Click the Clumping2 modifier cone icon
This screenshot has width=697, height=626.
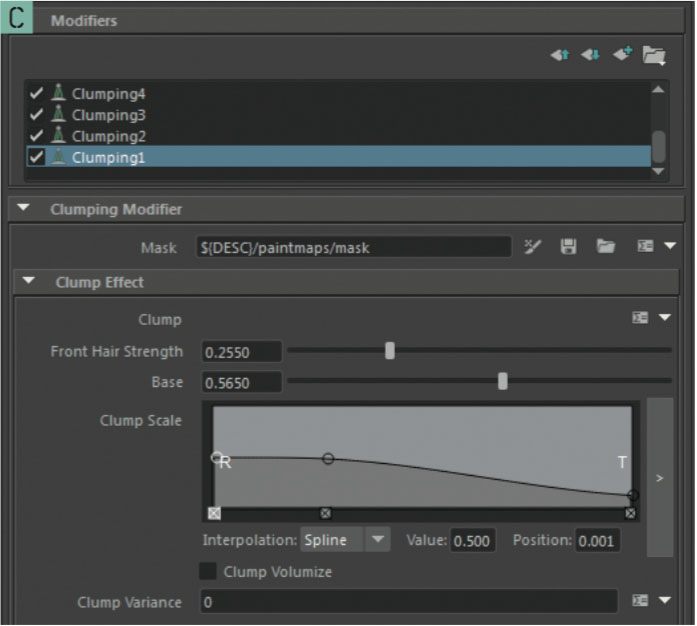click(x=58, y=135)
